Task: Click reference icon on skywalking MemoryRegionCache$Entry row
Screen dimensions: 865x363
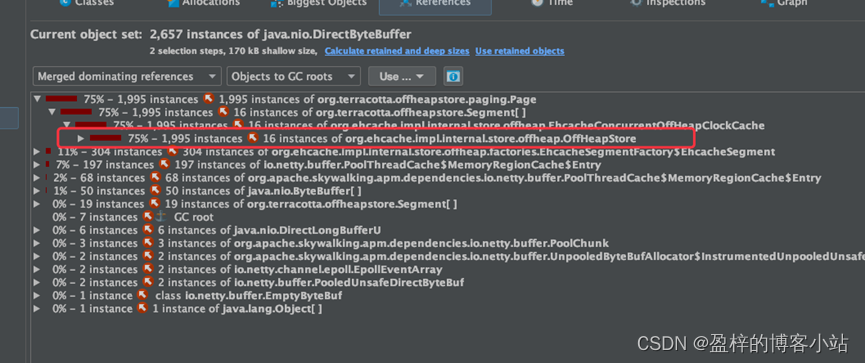Action: tap(155, 178)
